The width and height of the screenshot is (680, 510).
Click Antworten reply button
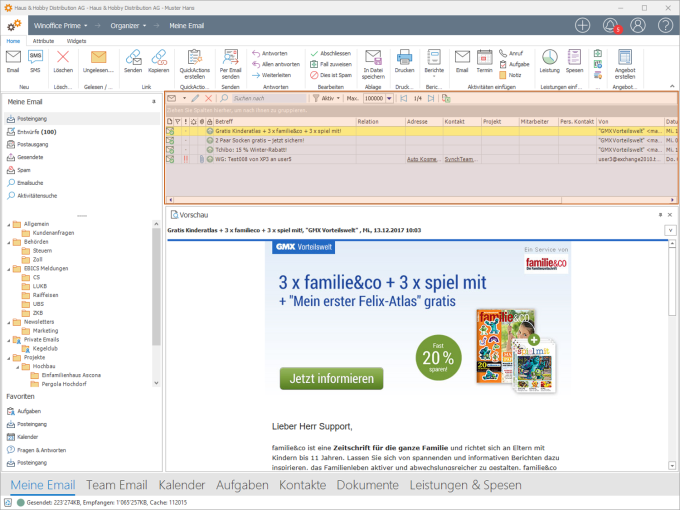pos(269,53)
